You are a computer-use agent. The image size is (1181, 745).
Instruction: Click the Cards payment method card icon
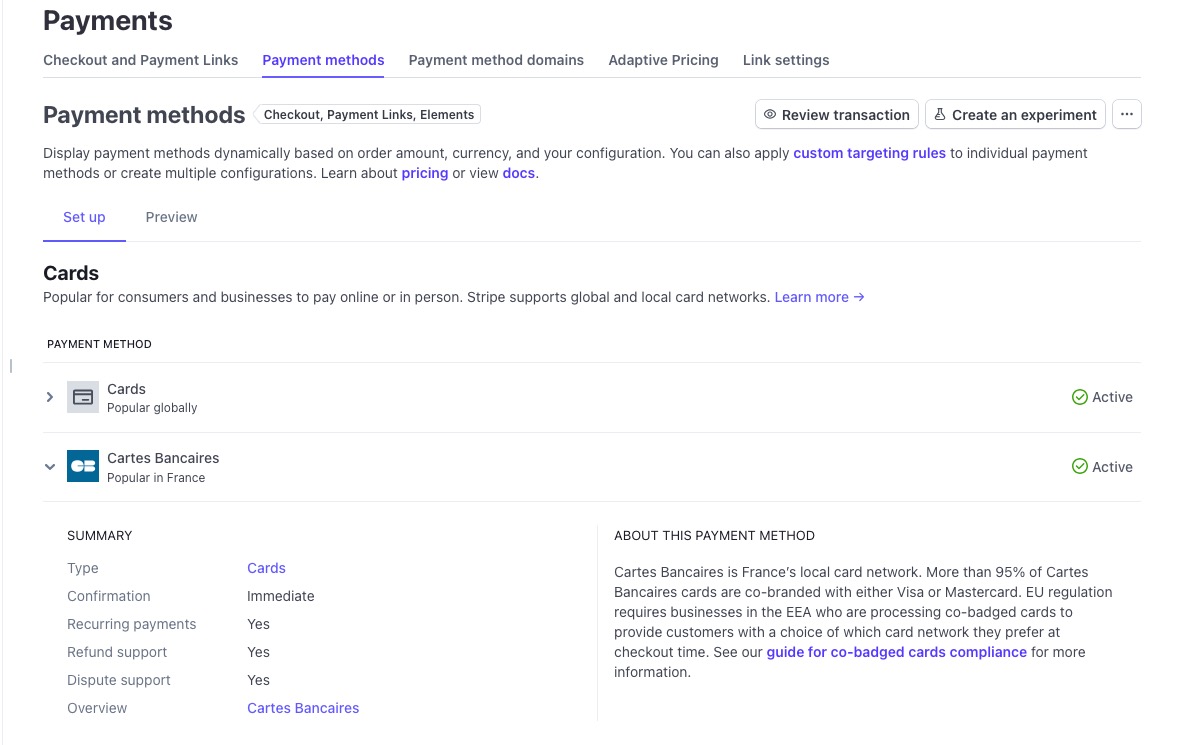(83, 397)
